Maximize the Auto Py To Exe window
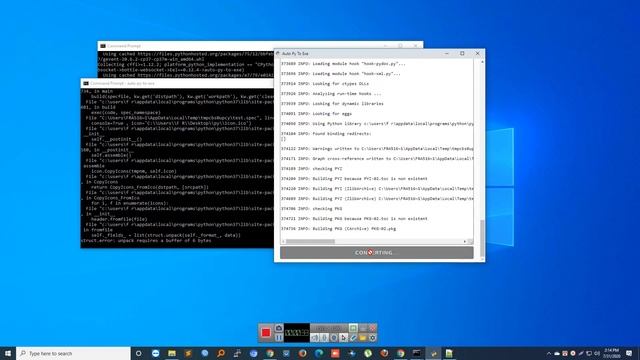Viewport: 640px width, 360px height. pyautogui.click(x=462, y=53)
